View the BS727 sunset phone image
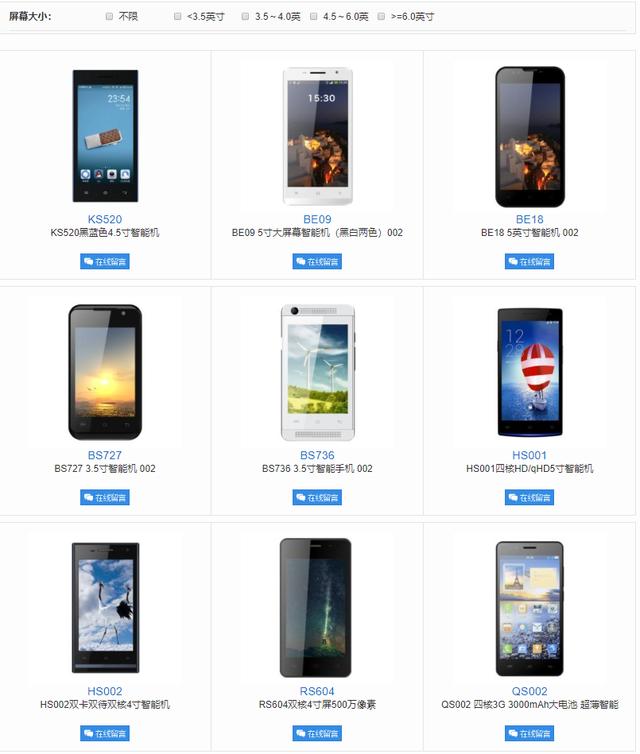Viewport: 640px width, 754px height. [105, 372]
